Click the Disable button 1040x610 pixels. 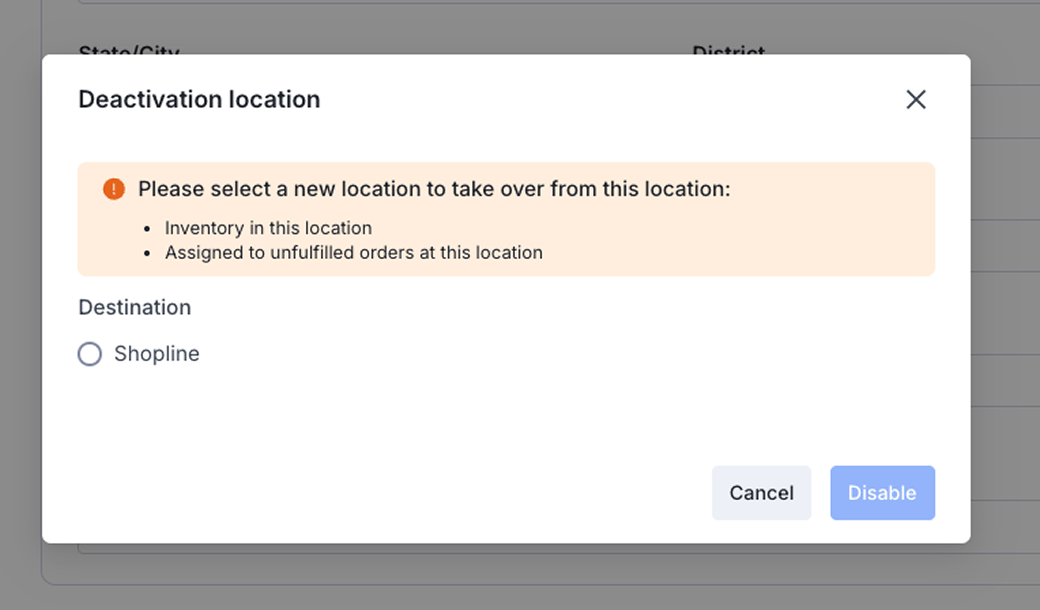click(882, 492)
